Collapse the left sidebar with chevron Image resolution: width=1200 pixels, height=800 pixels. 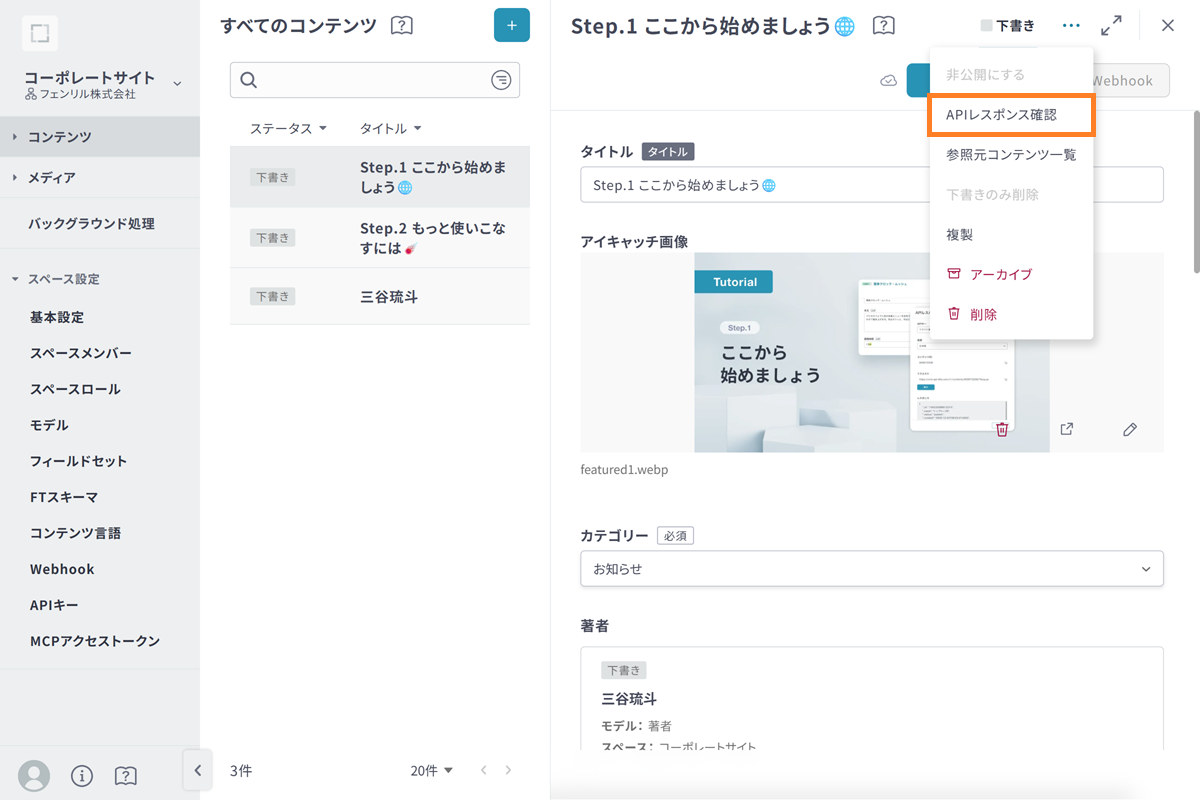(x=197, y=770)
